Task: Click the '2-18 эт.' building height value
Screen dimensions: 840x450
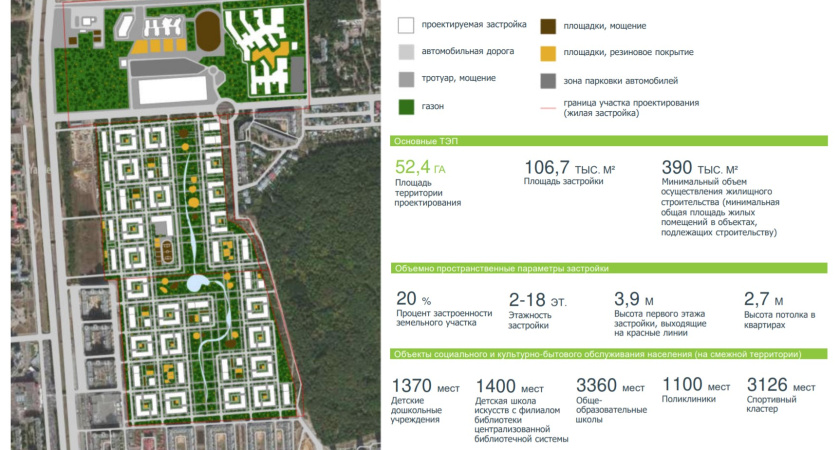Action: [538, 299]
